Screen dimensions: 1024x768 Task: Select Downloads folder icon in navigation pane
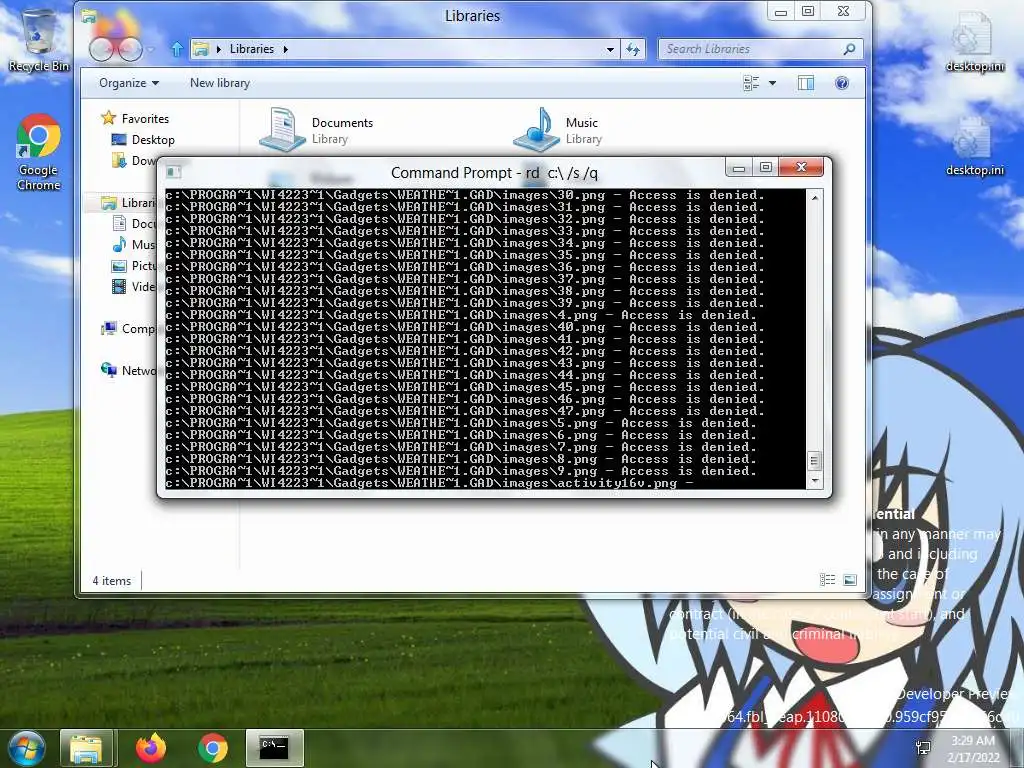point(119,161)
